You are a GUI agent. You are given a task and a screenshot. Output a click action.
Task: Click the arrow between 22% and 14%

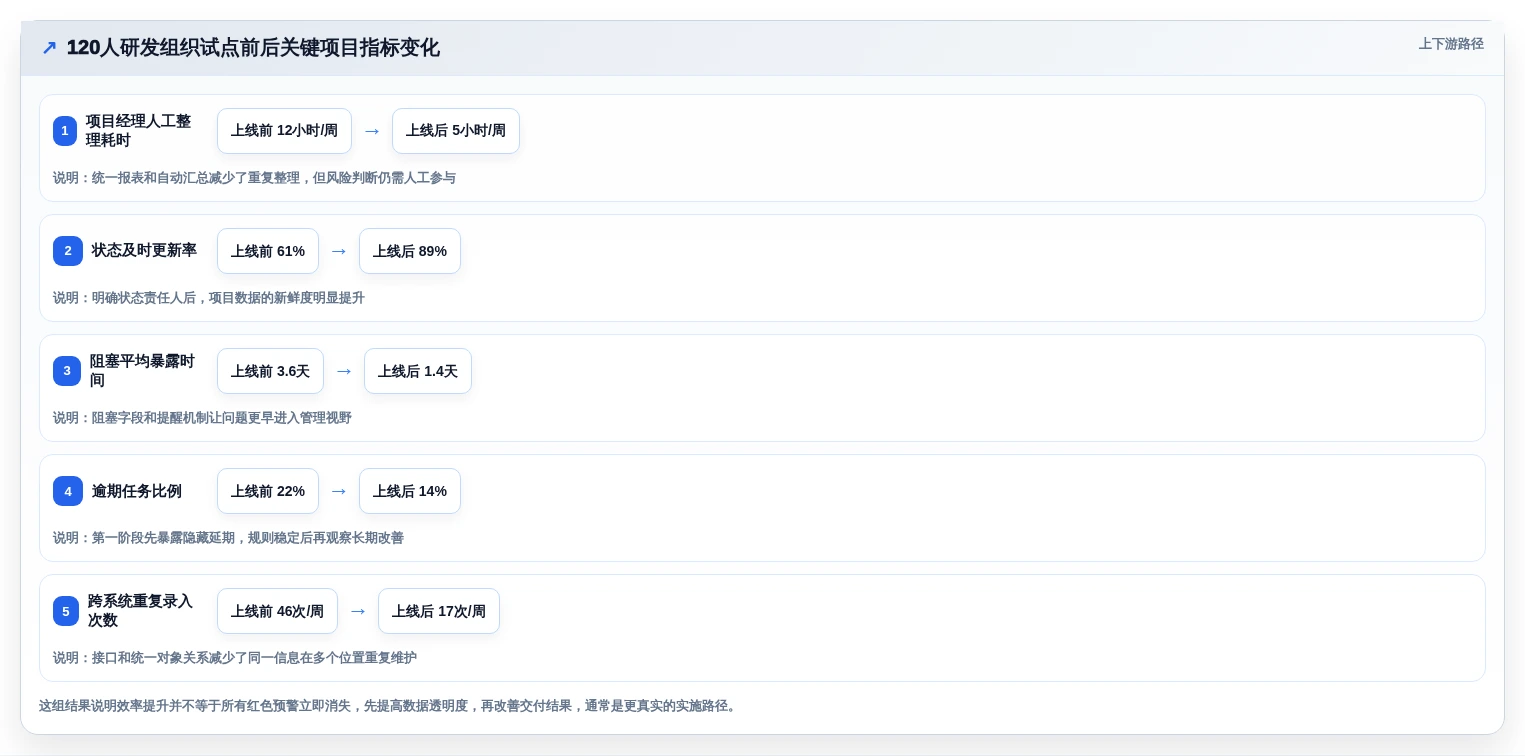coord(339,491)
